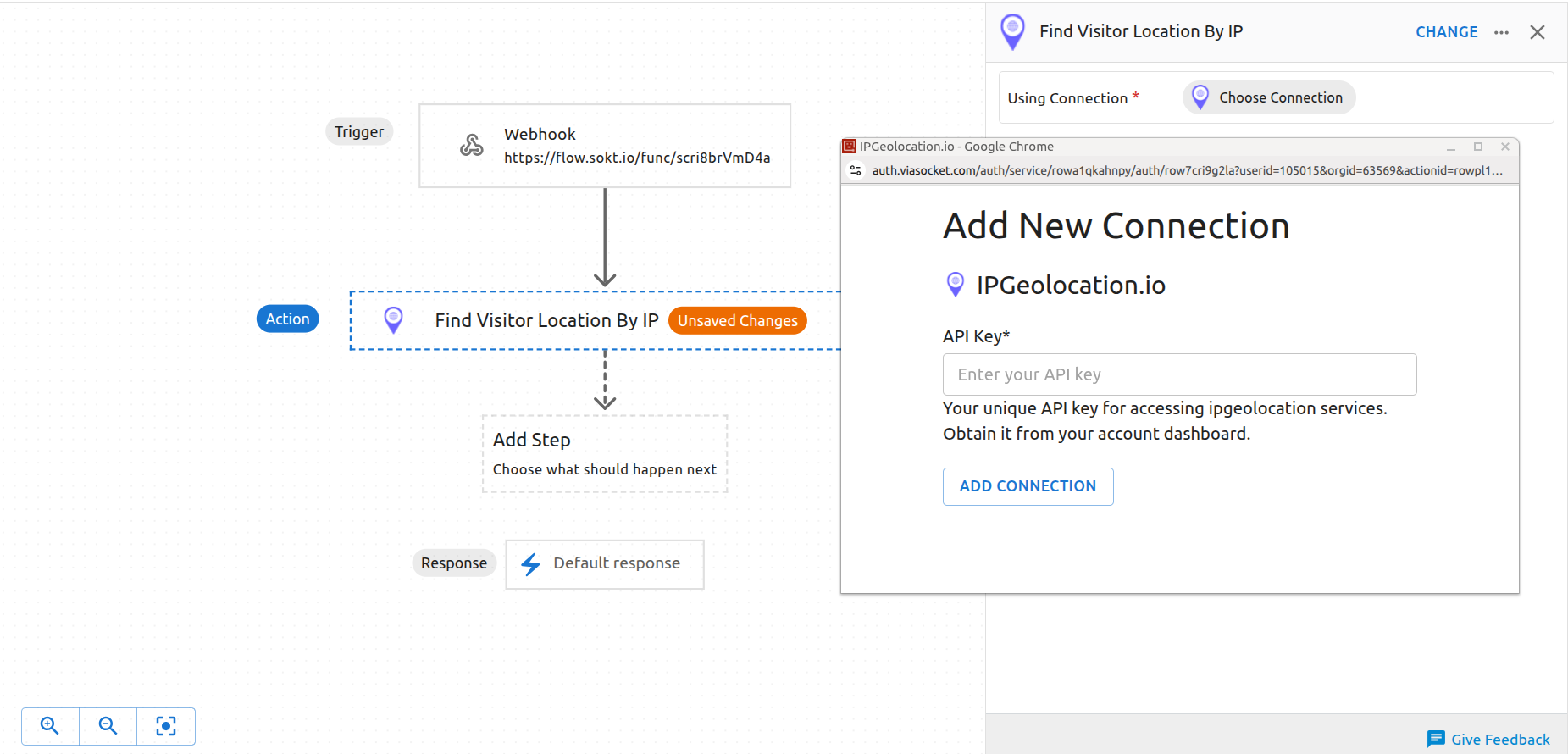Click the site info icon in popup address bar

pyautogui.click(x=856, y=170)
